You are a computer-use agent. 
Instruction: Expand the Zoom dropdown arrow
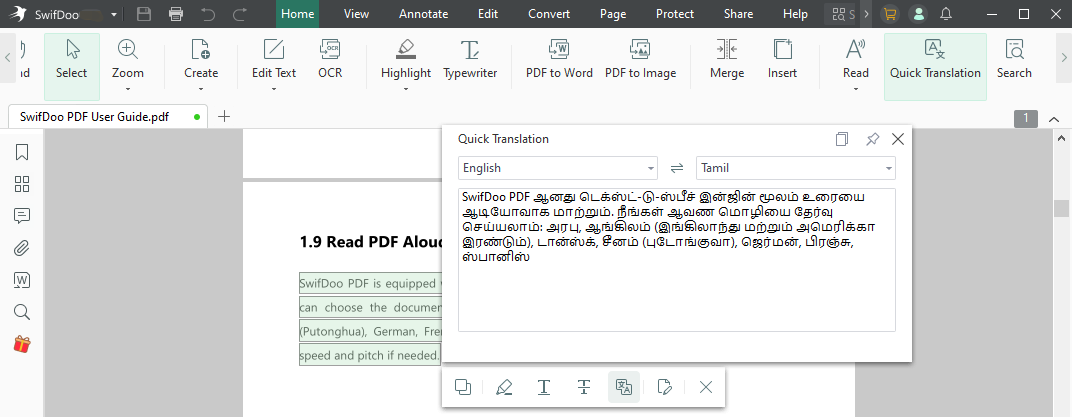(x=128, y=89)
